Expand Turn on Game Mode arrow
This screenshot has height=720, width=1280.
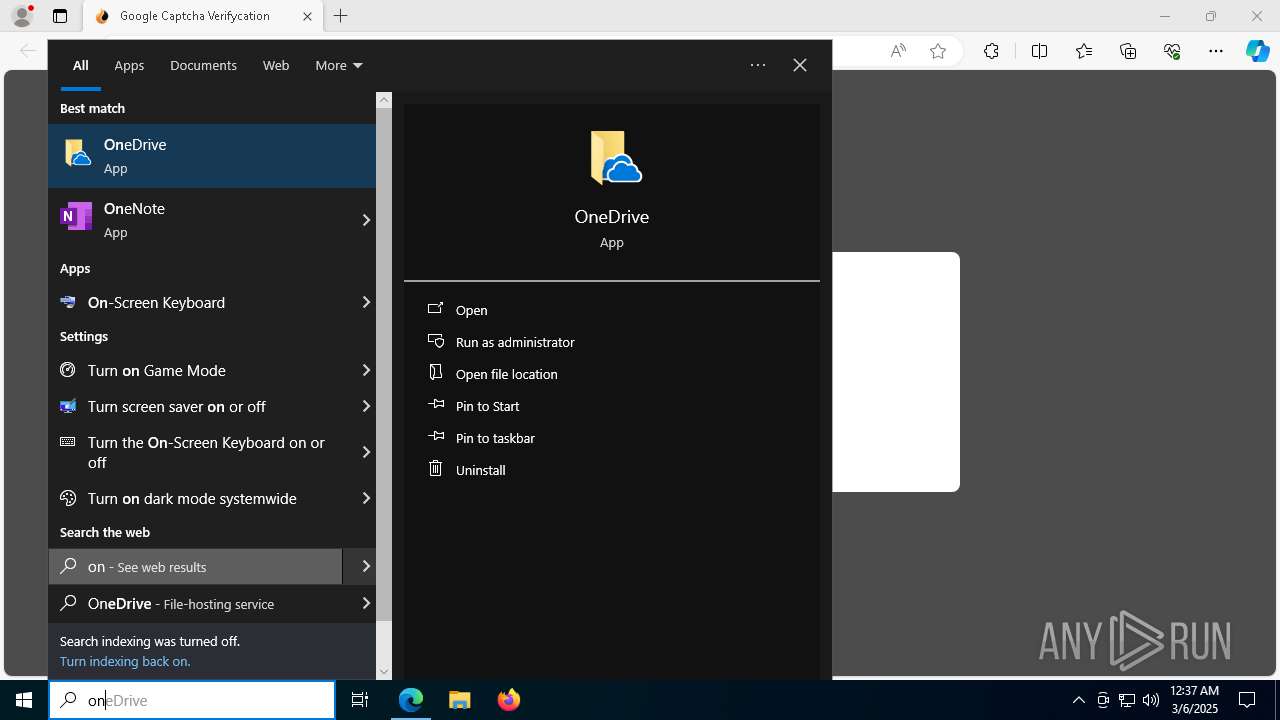pos(366,370)
